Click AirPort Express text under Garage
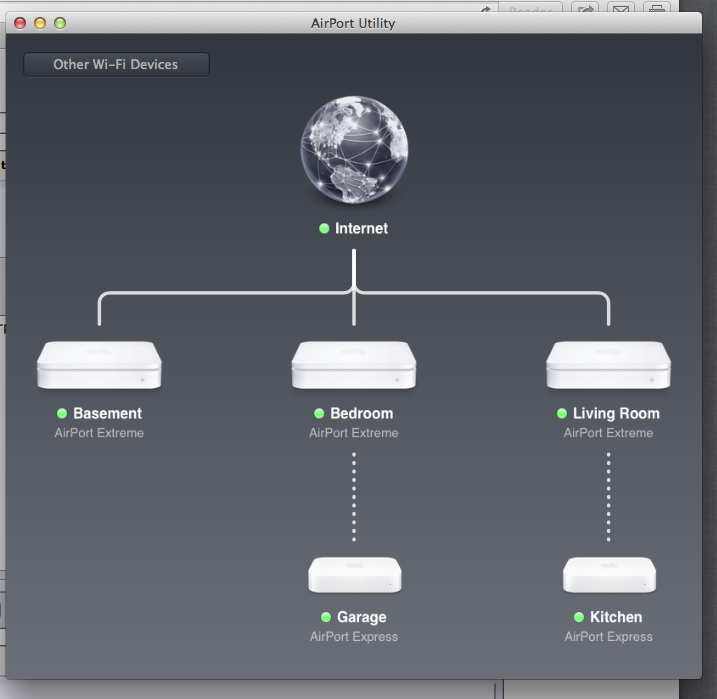The height and width of the screenshot is (699, 717). tap(354, 636)
